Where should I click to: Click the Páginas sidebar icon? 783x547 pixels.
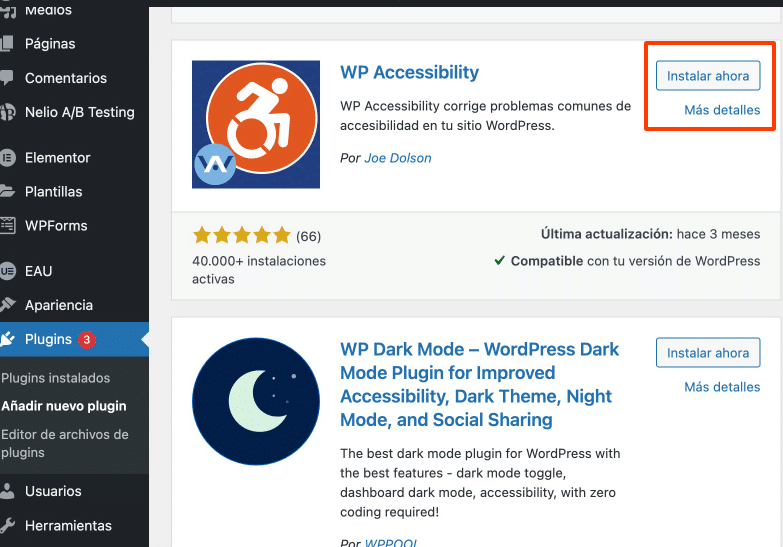tap(7, 43)
